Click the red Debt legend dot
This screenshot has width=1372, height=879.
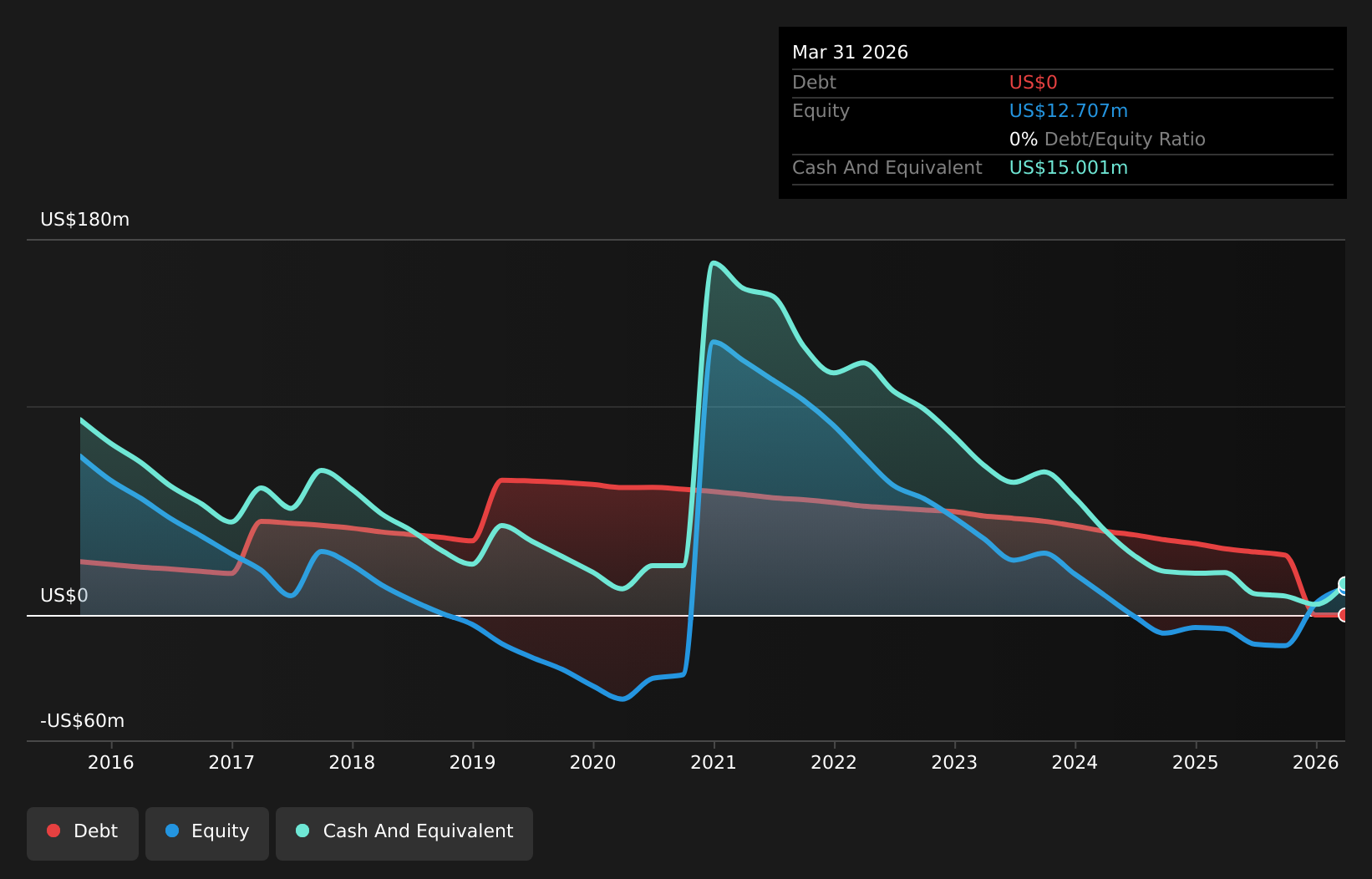[x=53, y=831]
